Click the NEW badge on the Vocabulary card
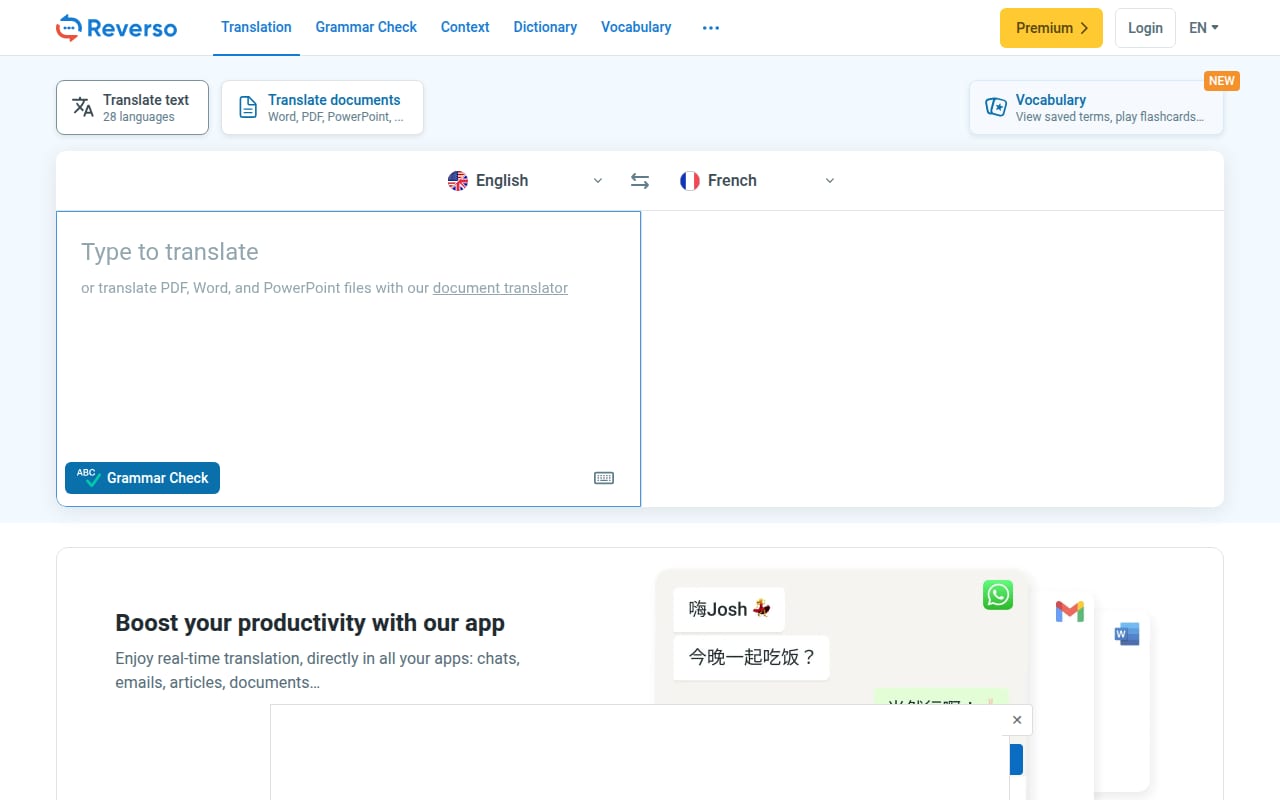Viewport: 1280px width, 800px height. (1222, 81)
